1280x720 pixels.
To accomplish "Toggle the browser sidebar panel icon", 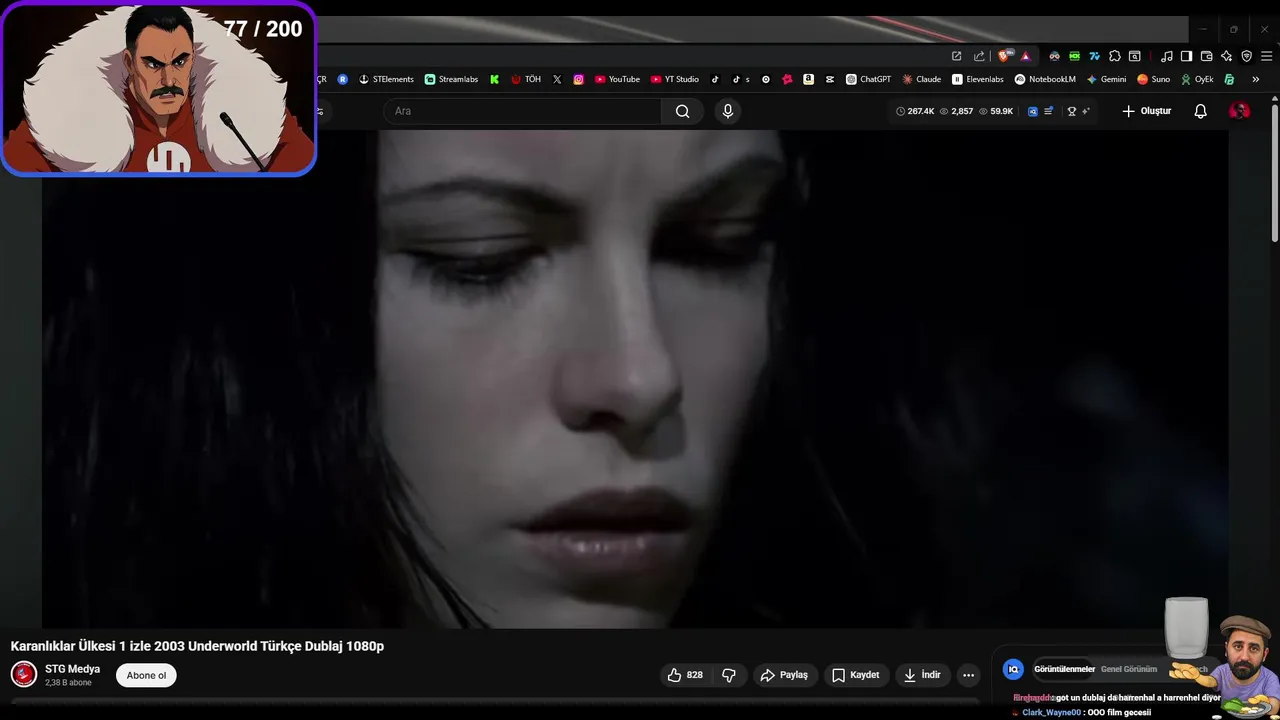I will pos(1186,56).
